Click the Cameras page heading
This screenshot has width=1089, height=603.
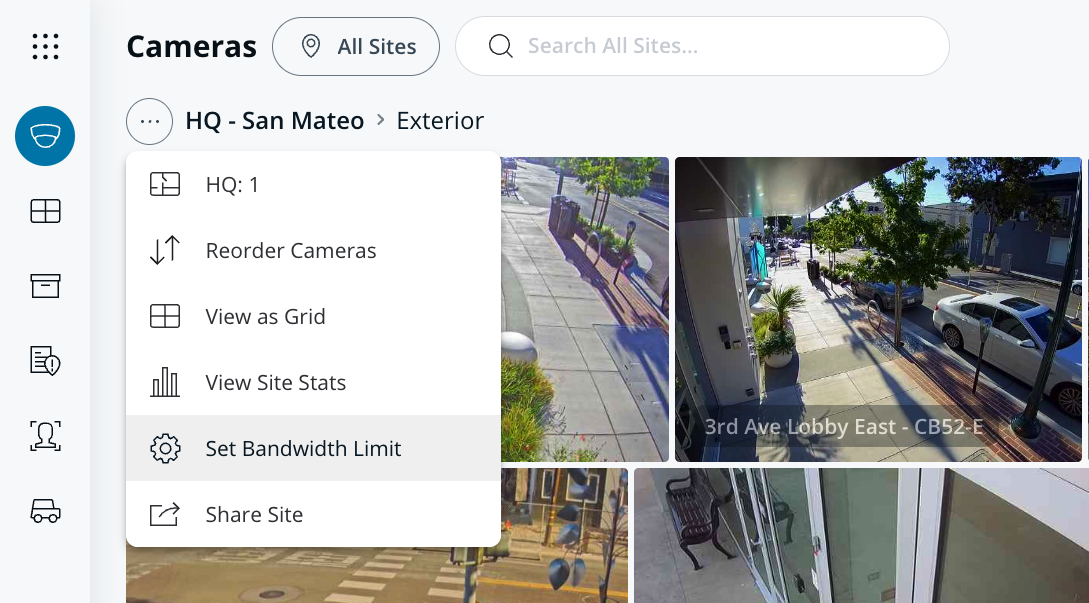pyautogui.click(x=192, y=47)
